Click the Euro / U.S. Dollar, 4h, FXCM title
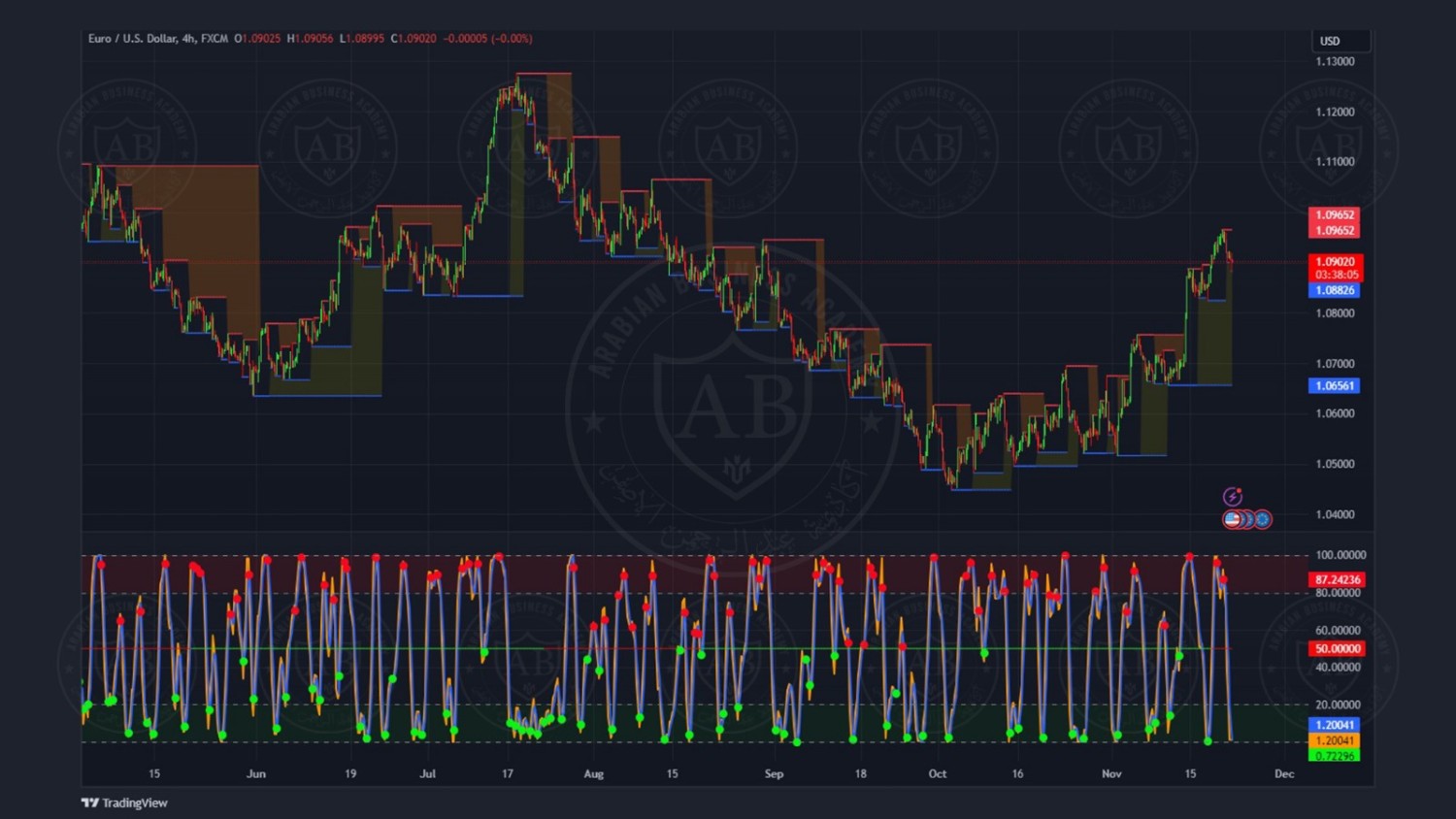The image size is (1456, 819). [x=158, y=39]
